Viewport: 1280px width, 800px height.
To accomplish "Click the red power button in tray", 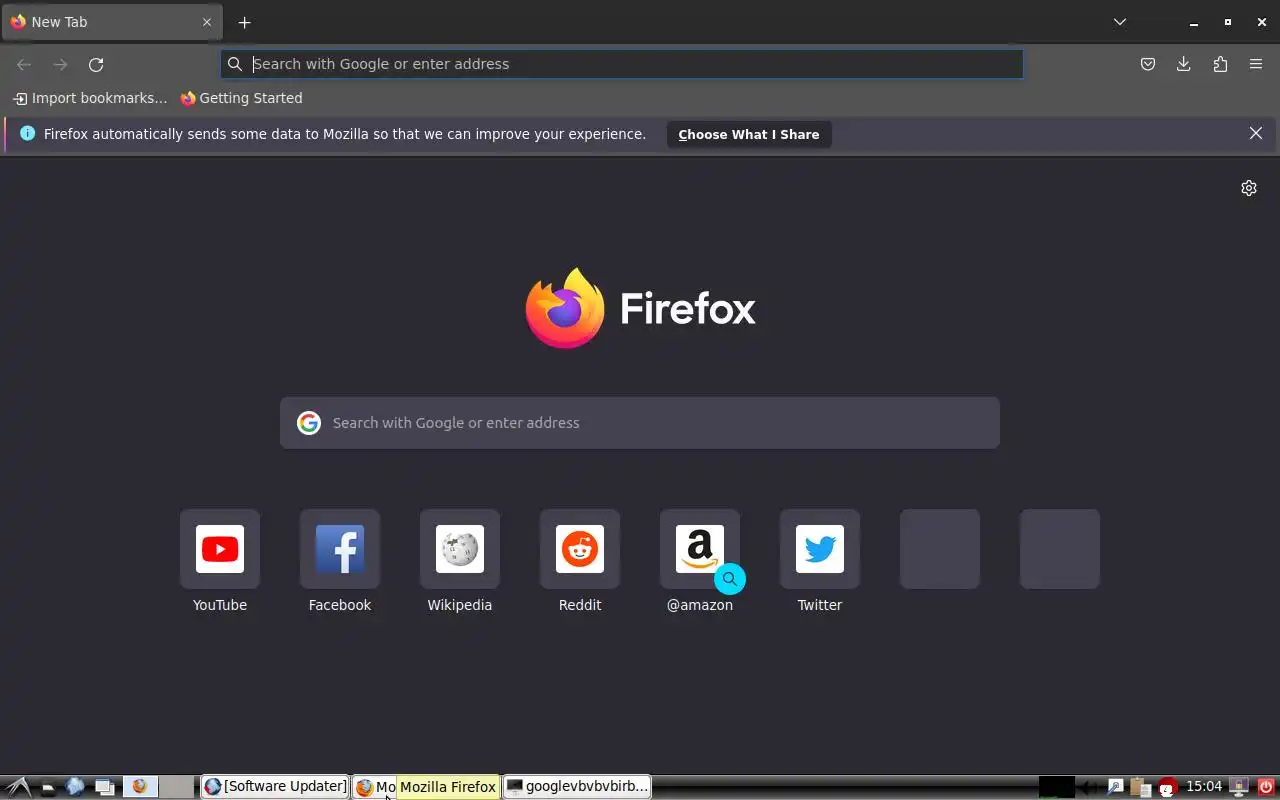I will pyautogui.click(x=1266, y=787).
